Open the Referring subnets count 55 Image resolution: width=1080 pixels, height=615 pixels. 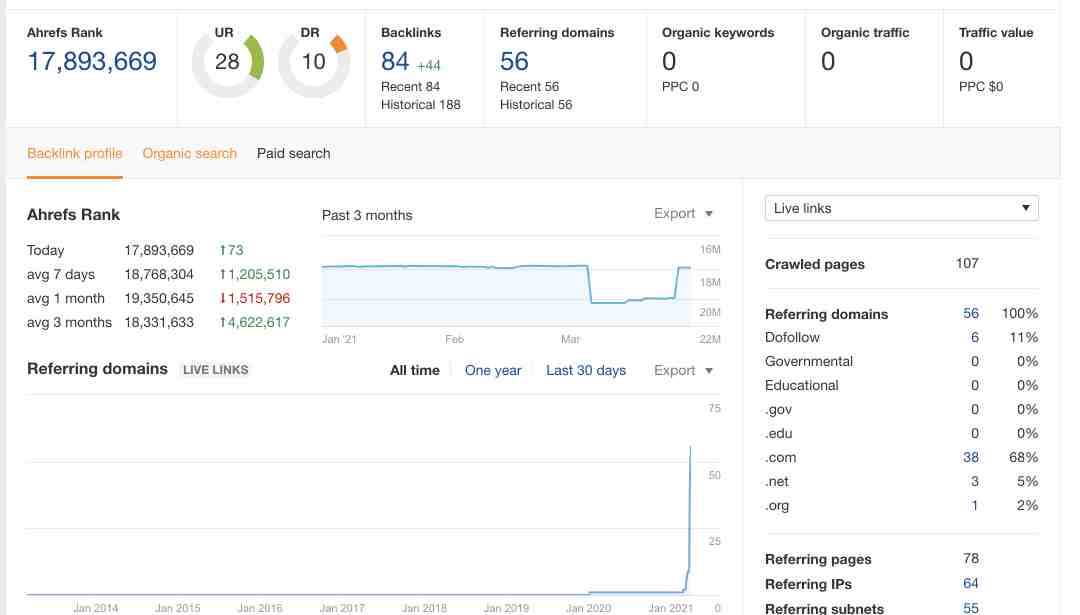click(x=970, y=608)
